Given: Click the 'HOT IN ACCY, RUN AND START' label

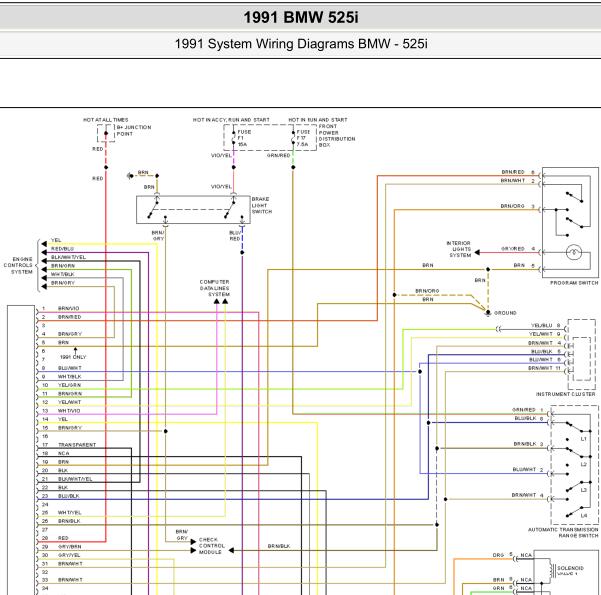Looking at the screenshot, I should [x=231, y=120].
